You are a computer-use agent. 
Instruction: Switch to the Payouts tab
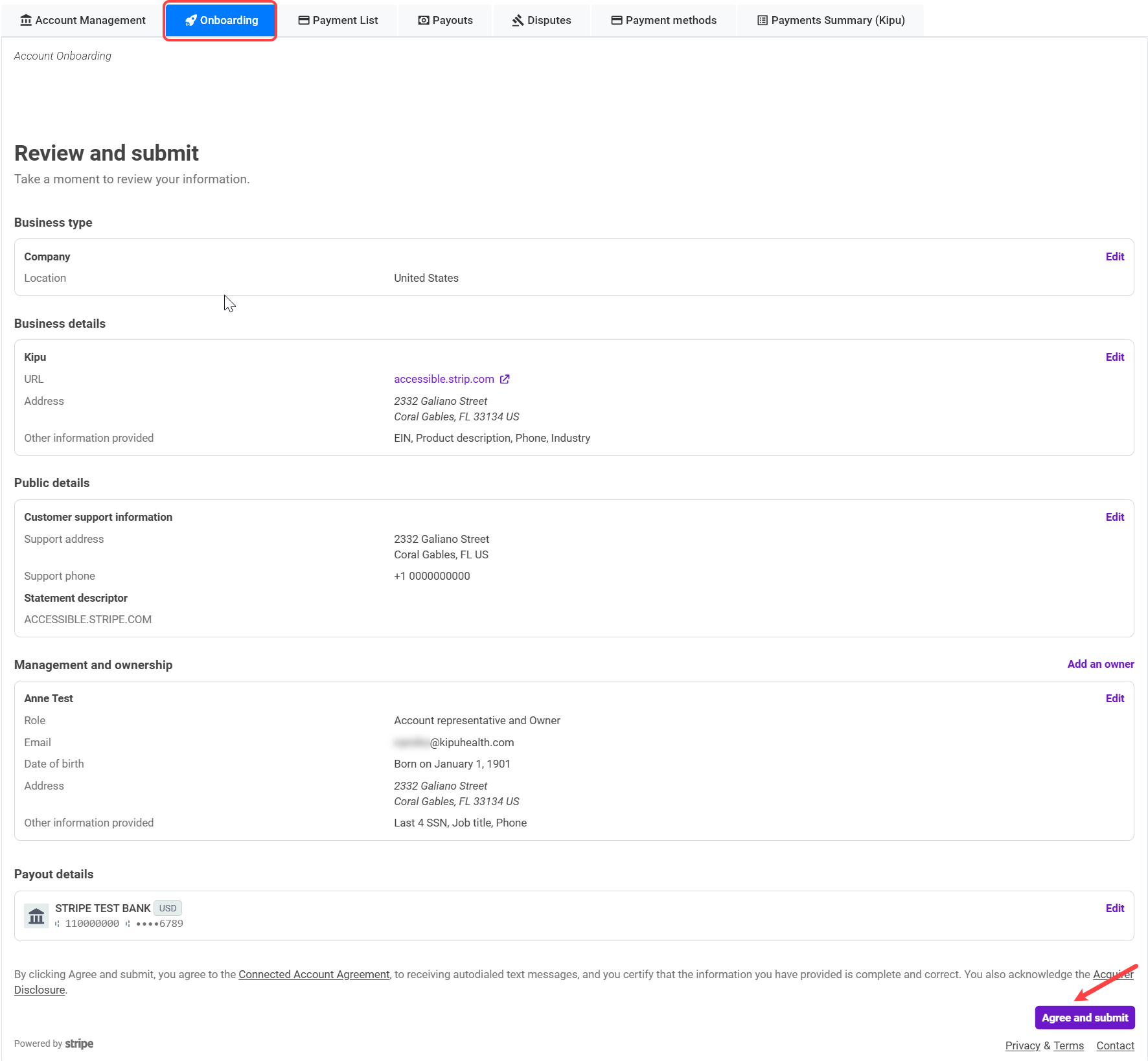[x=446, y=20]
